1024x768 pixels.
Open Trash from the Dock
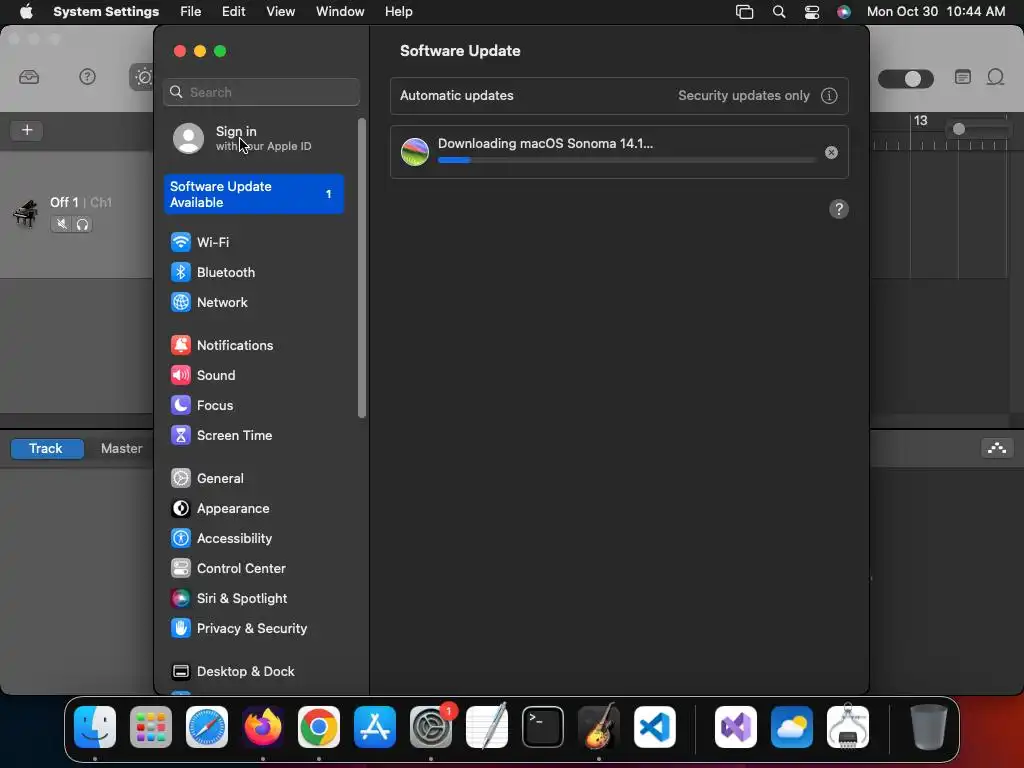tap(929, 727)
